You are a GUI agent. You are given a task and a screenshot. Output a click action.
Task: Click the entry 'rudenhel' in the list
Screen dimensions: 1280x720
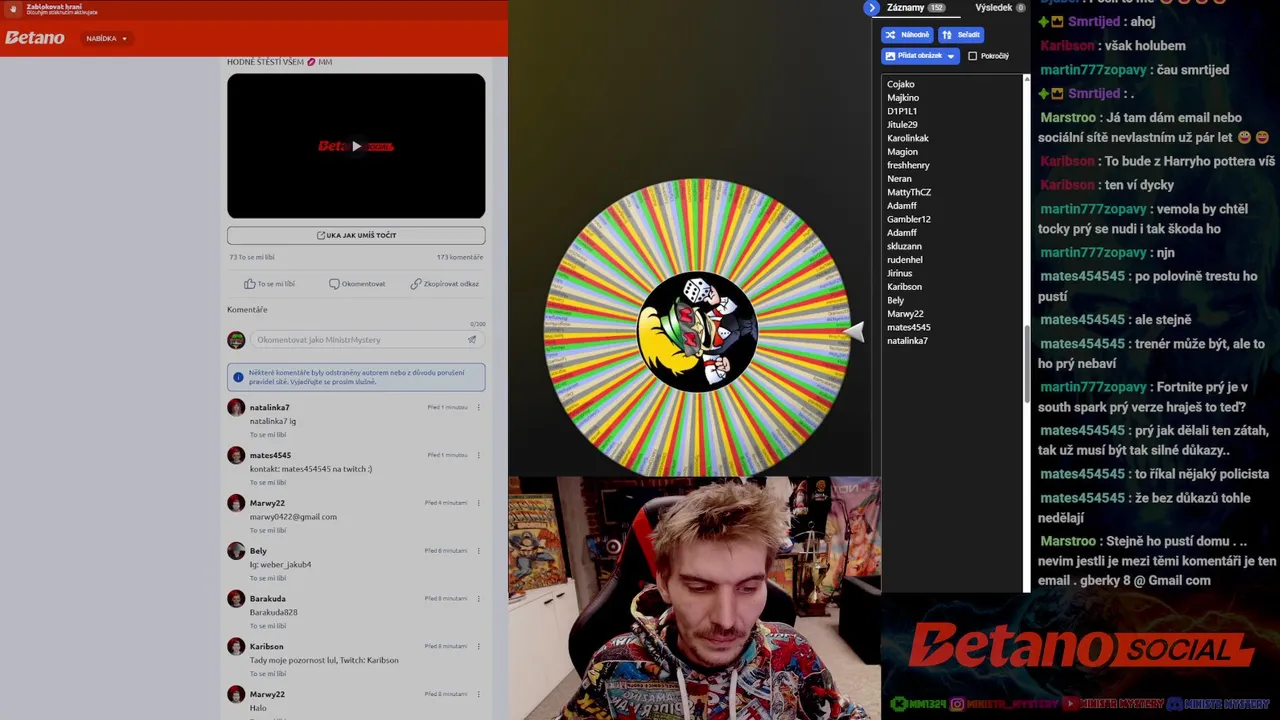coord(905,260)
